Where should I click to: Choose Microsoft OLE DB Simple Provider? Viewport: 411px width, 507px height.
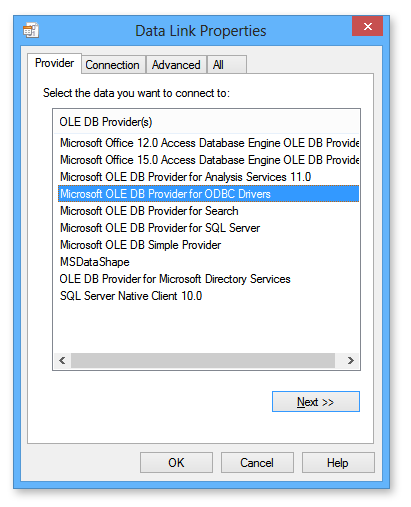(x=209, y=245)
